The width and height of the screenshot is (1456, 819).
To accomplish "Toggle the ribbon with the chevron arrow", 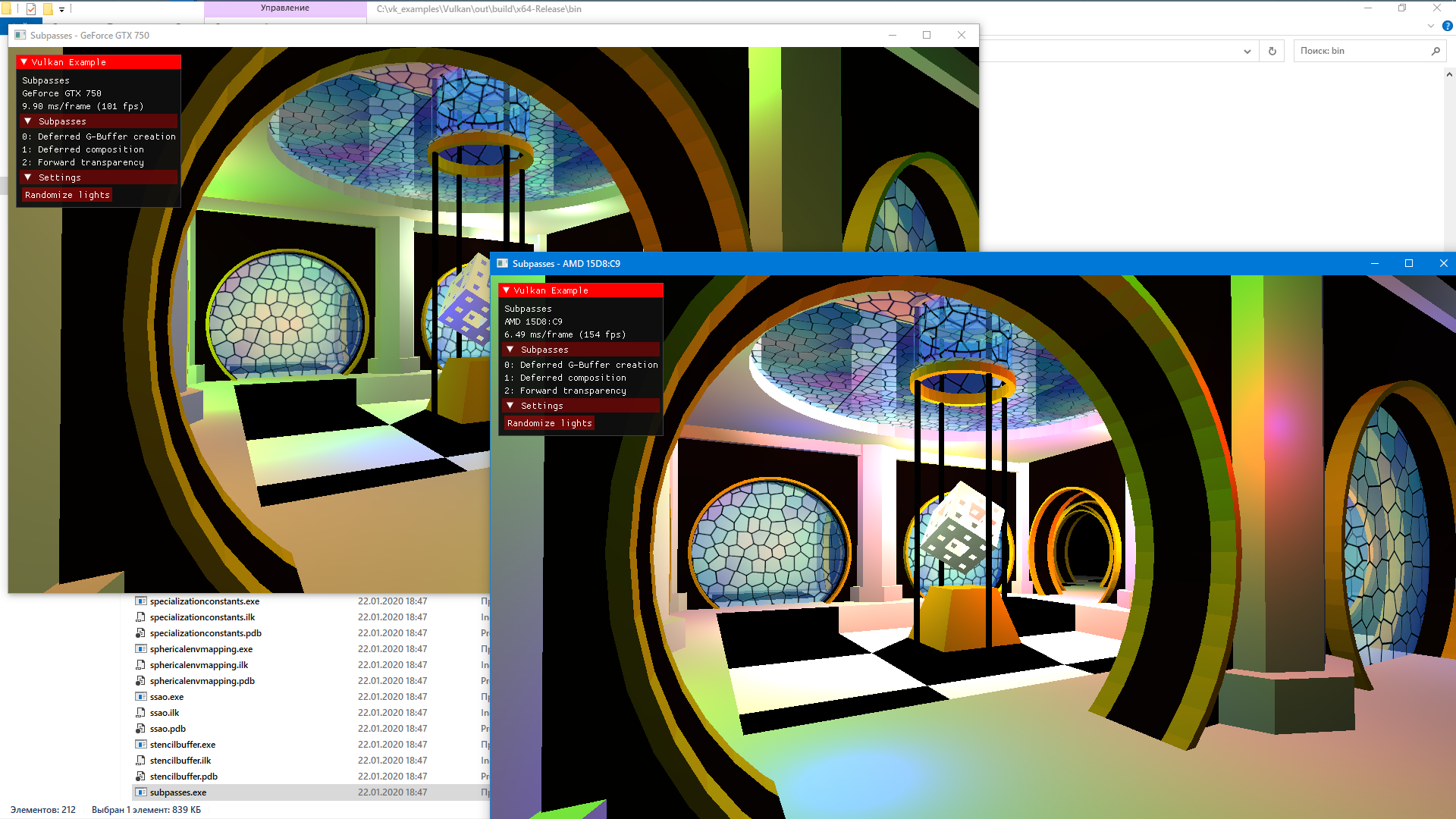I will [1431, 26].
